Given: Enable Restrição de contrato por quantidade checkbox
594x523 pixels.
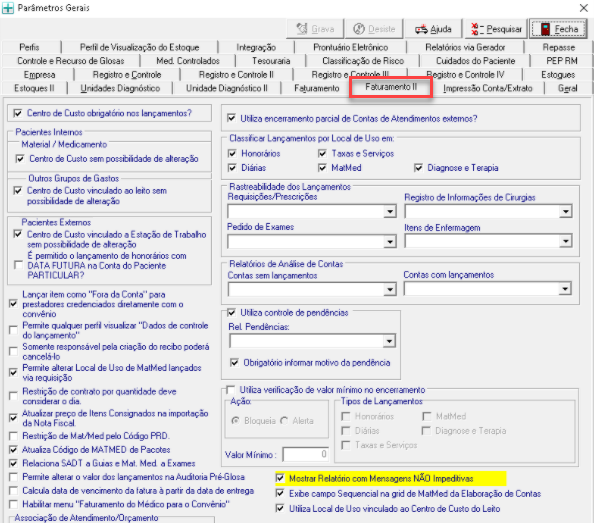Looking at the screenshot, I should click(x=13, y=396).
